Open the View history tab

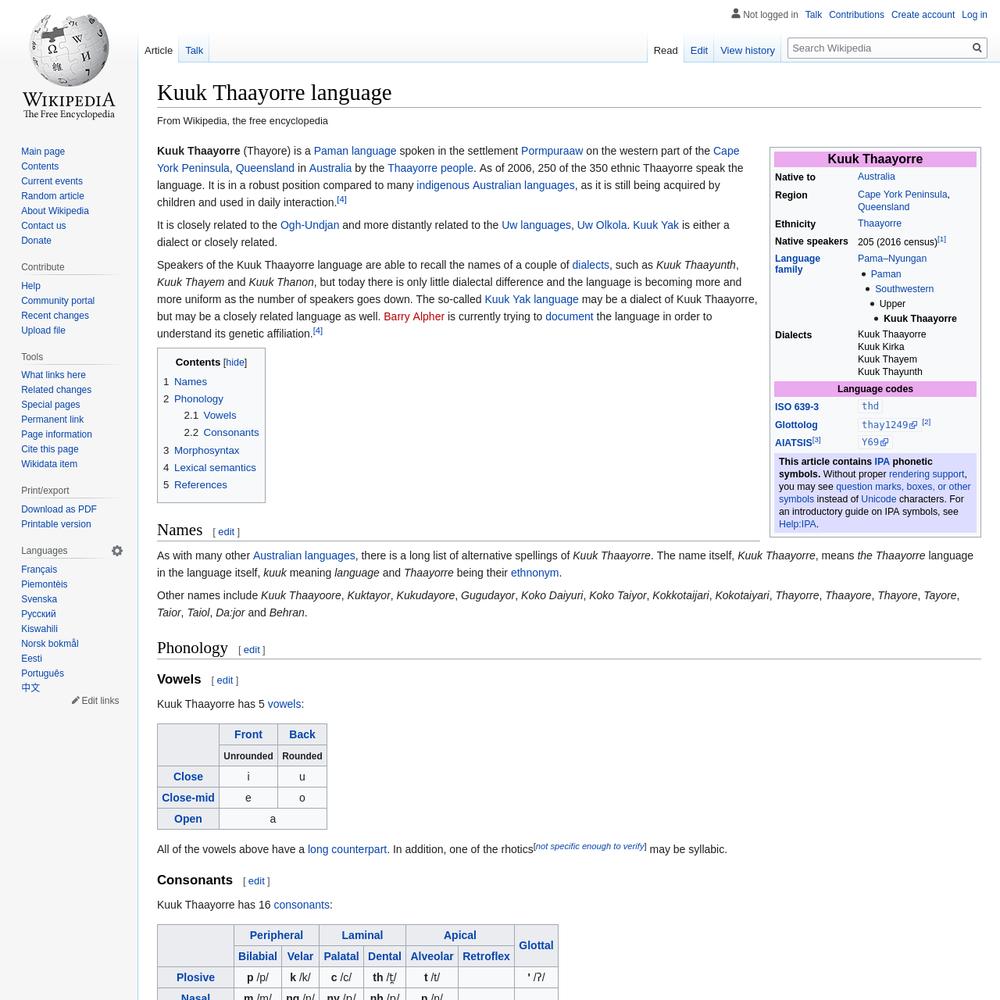(x=747, y=50)
